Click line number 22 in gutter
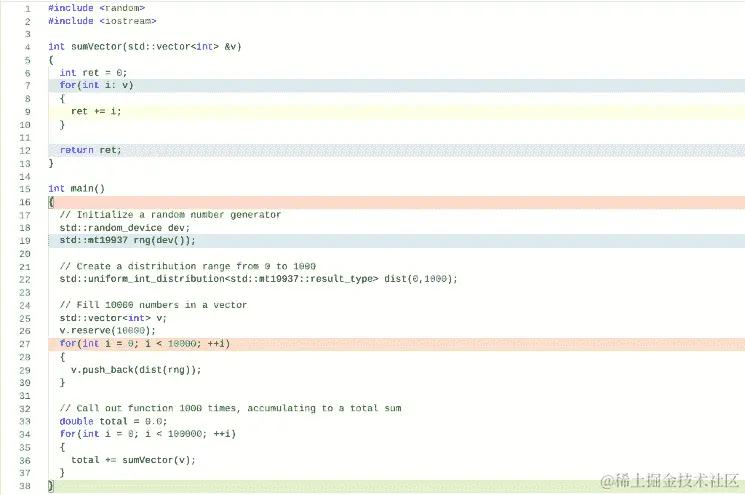Viewport: 745px width, 495px height. point(25,279)
